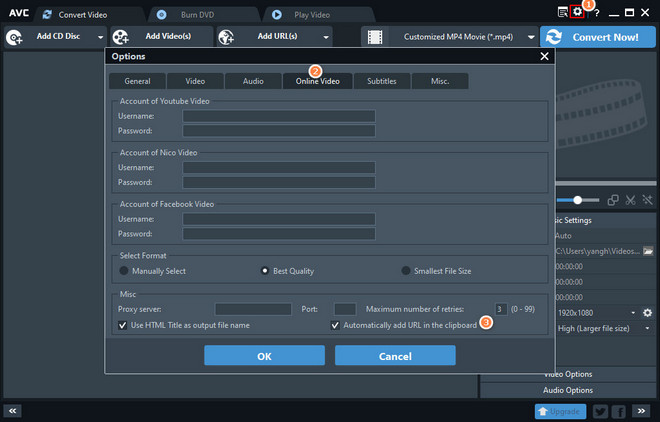Image resolution: width=660 pixels, height=422 pixels.
Task: Select the scissors cut icon
Action: point(630,200)
